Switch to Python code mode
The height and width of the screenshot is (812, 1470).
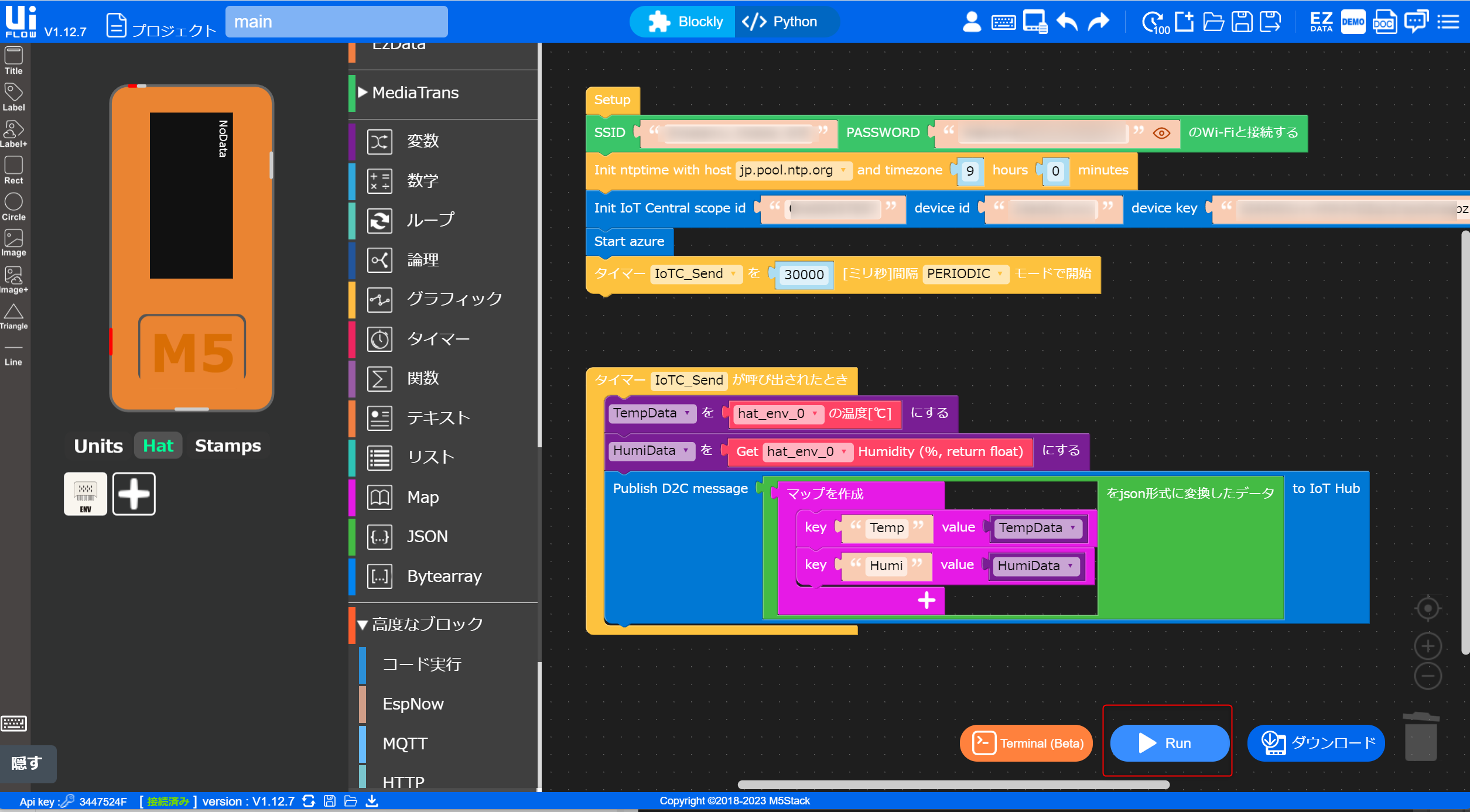pos(780,22)
